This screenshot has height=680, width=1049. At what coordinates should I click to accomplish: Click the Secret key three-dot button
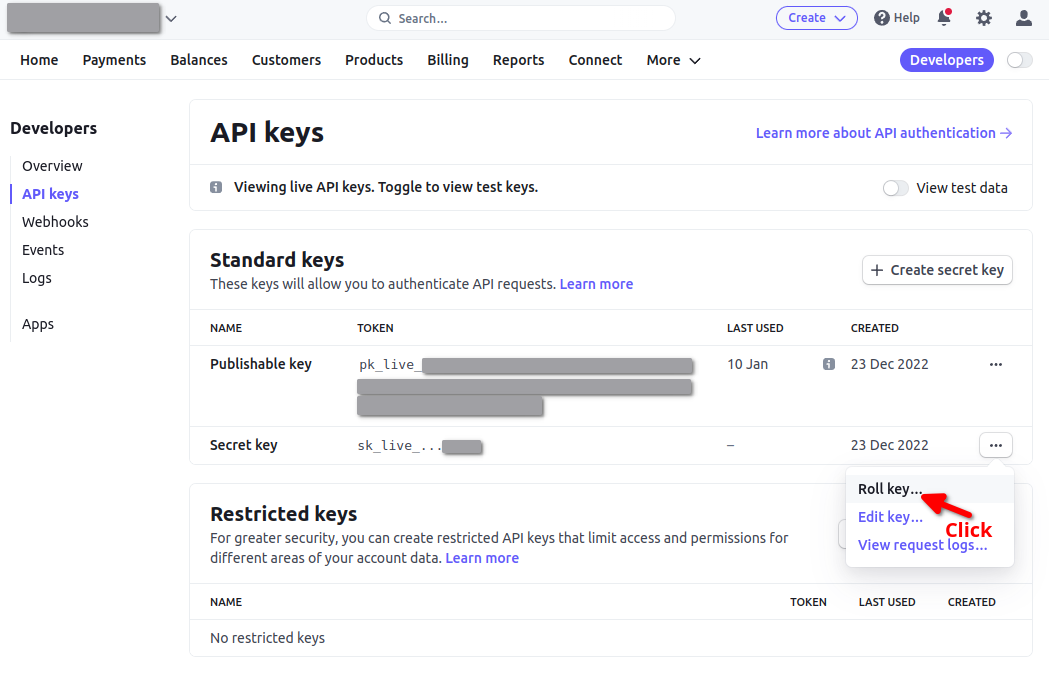[995, 445]
